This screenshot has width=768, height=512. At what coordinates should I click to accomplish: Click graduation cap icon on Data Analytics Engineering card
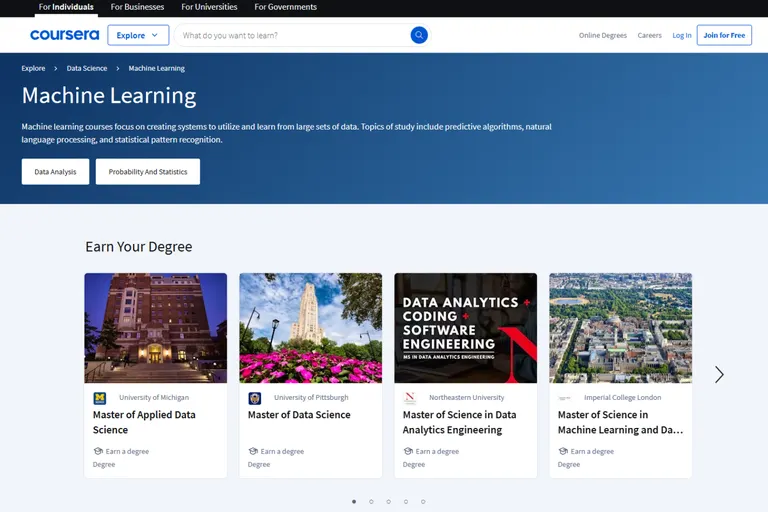(x=408, y=451)
